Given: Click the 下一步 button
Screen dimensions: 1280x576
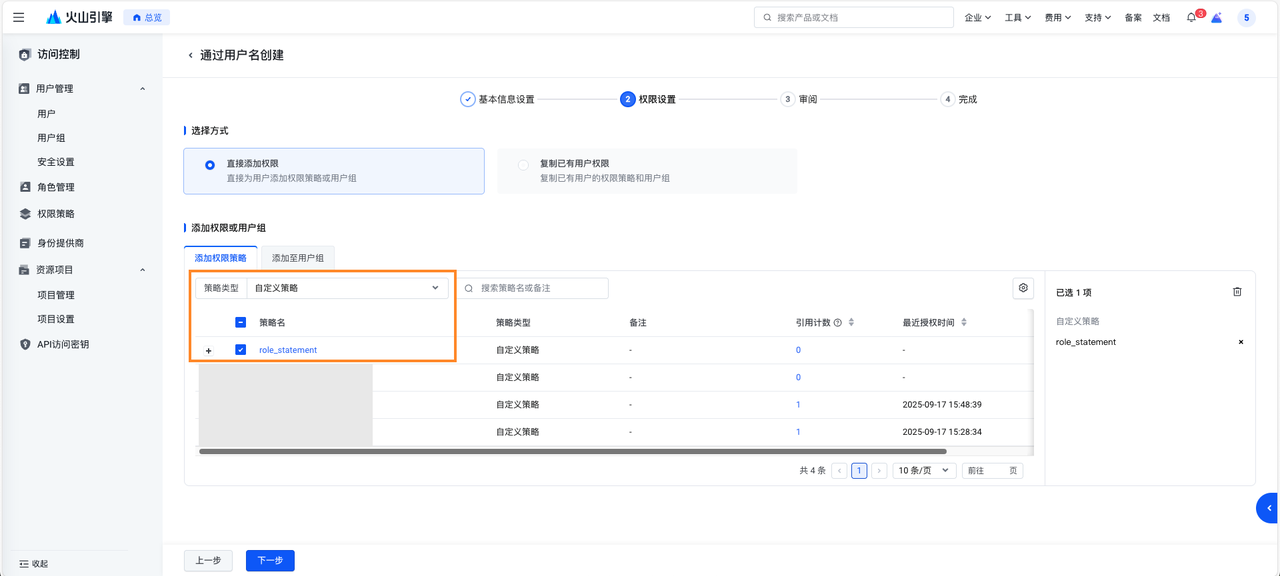Looking at the screenshot, I should (x=270, y=561).
